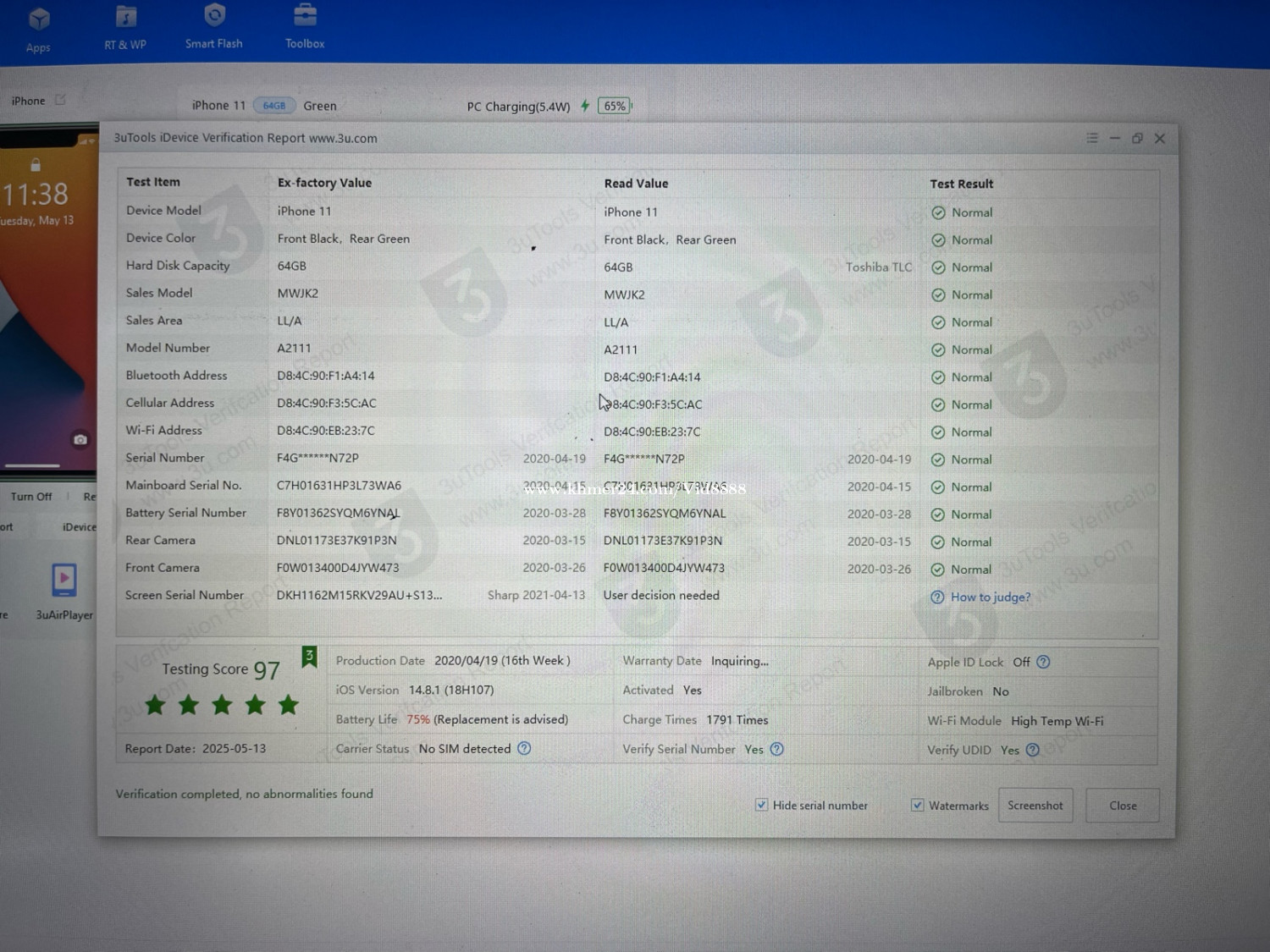The height and width of the screenshot is (952, 1270).
Task: Click help icon next to Carrier Status
Action: (x=524, y=748)
